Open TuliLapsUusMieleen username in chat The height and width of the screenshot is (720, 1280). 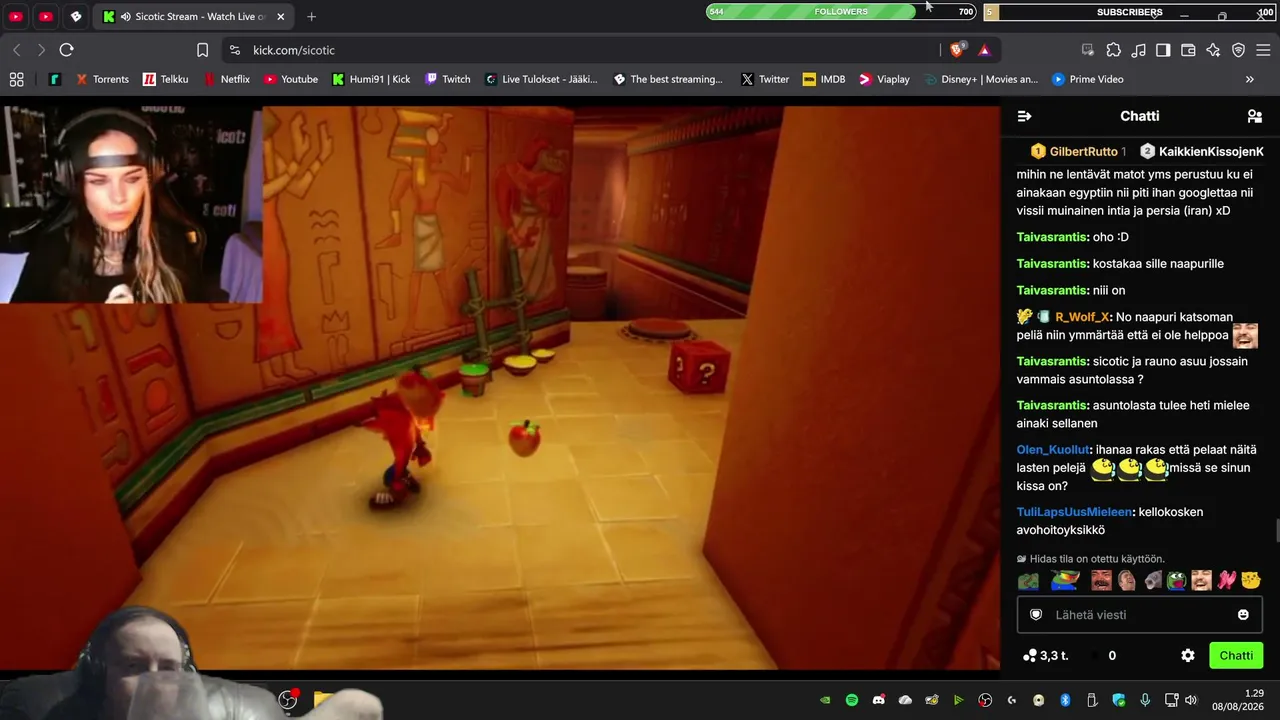click(x=1075, y=512)
